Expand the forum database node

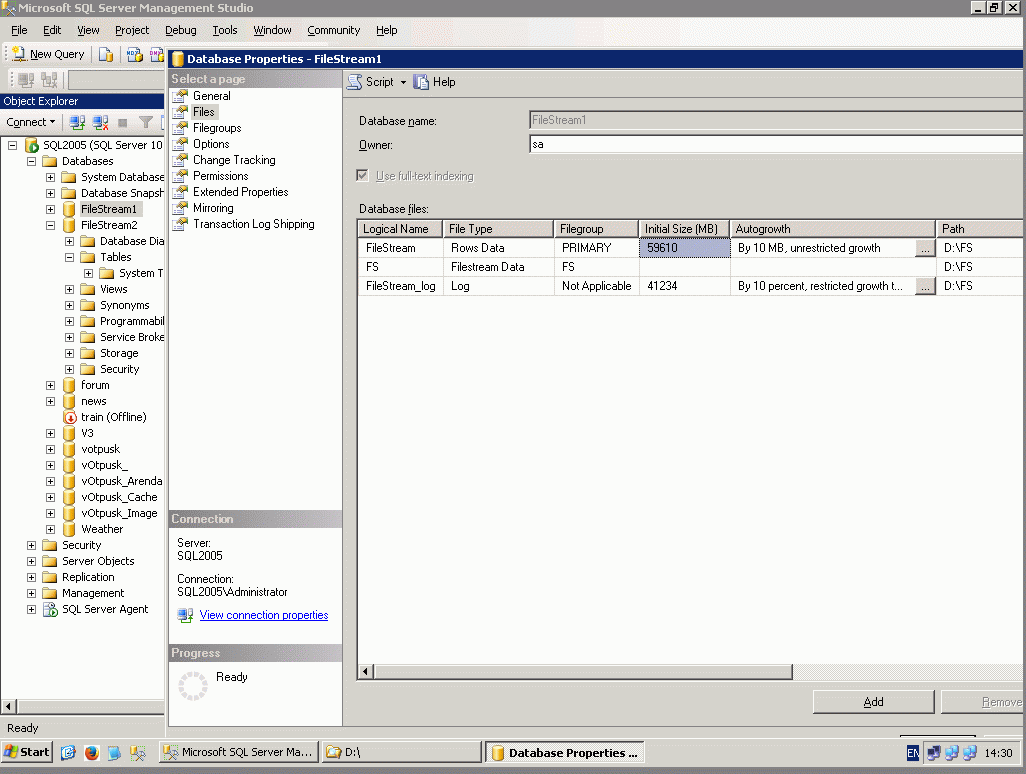click(x=50, y=385)
